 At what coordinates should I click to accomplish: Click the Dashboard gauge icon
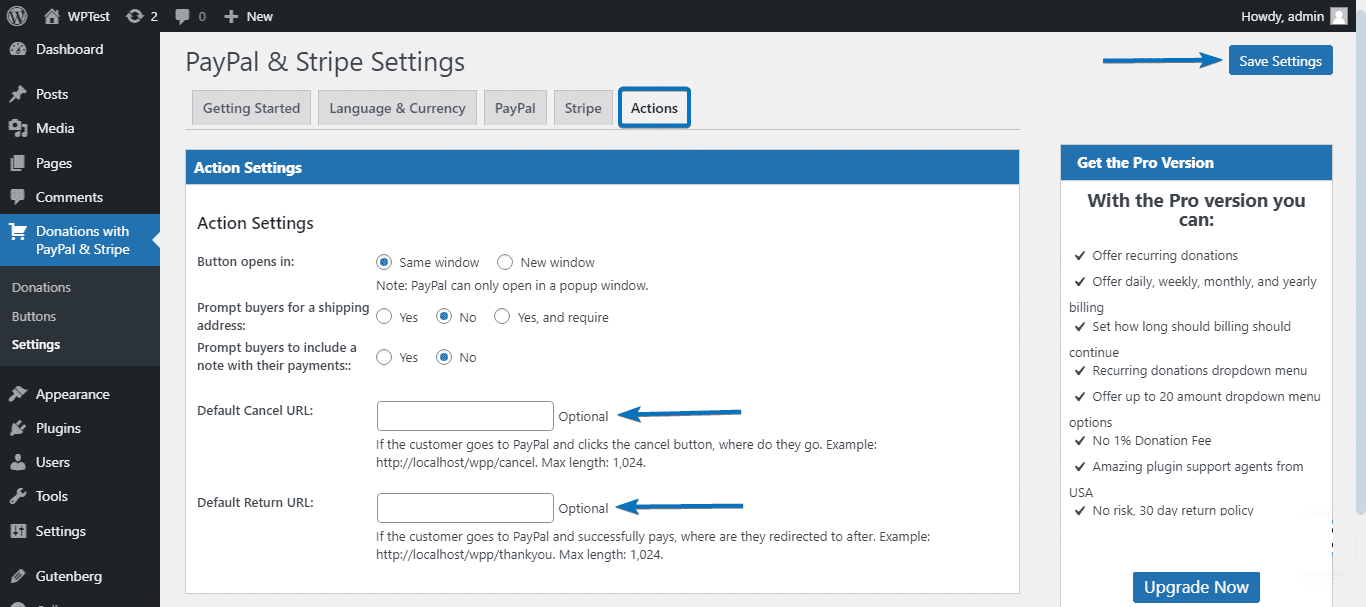click(x=18, y=49)
